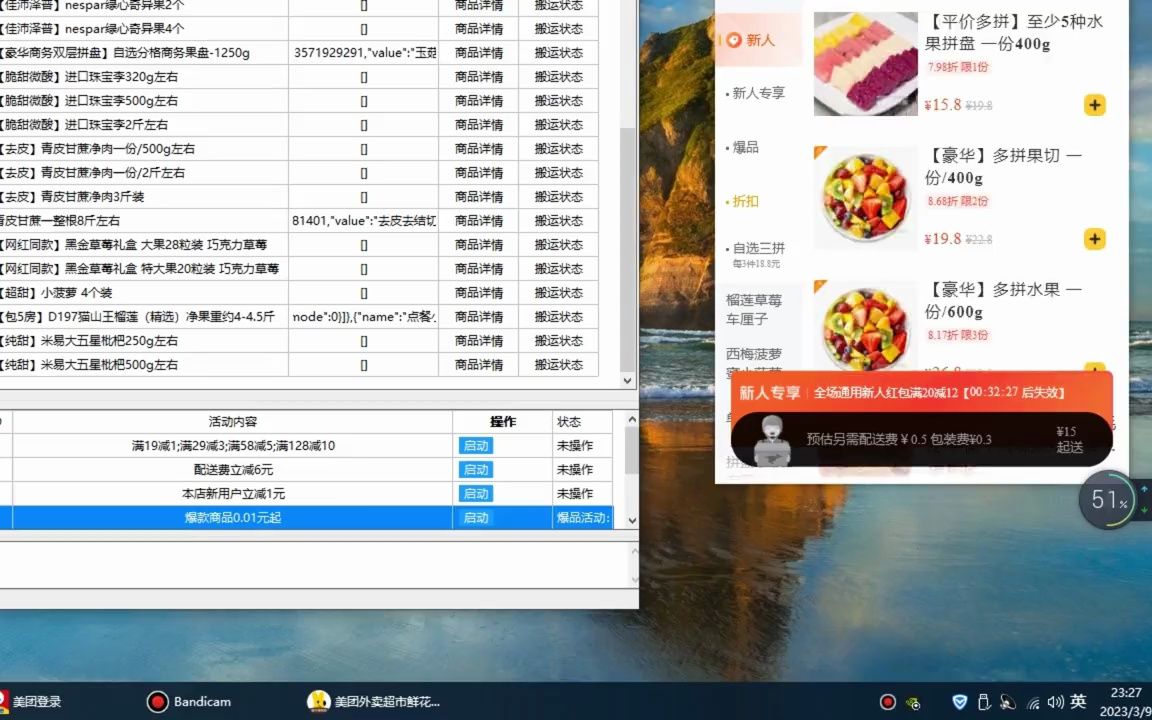Image resolution: width=1152 pixels, height=720 pixels.
Task: Add the 豪华多拼果切 item via its plus icon
Action: (1094, 239)
